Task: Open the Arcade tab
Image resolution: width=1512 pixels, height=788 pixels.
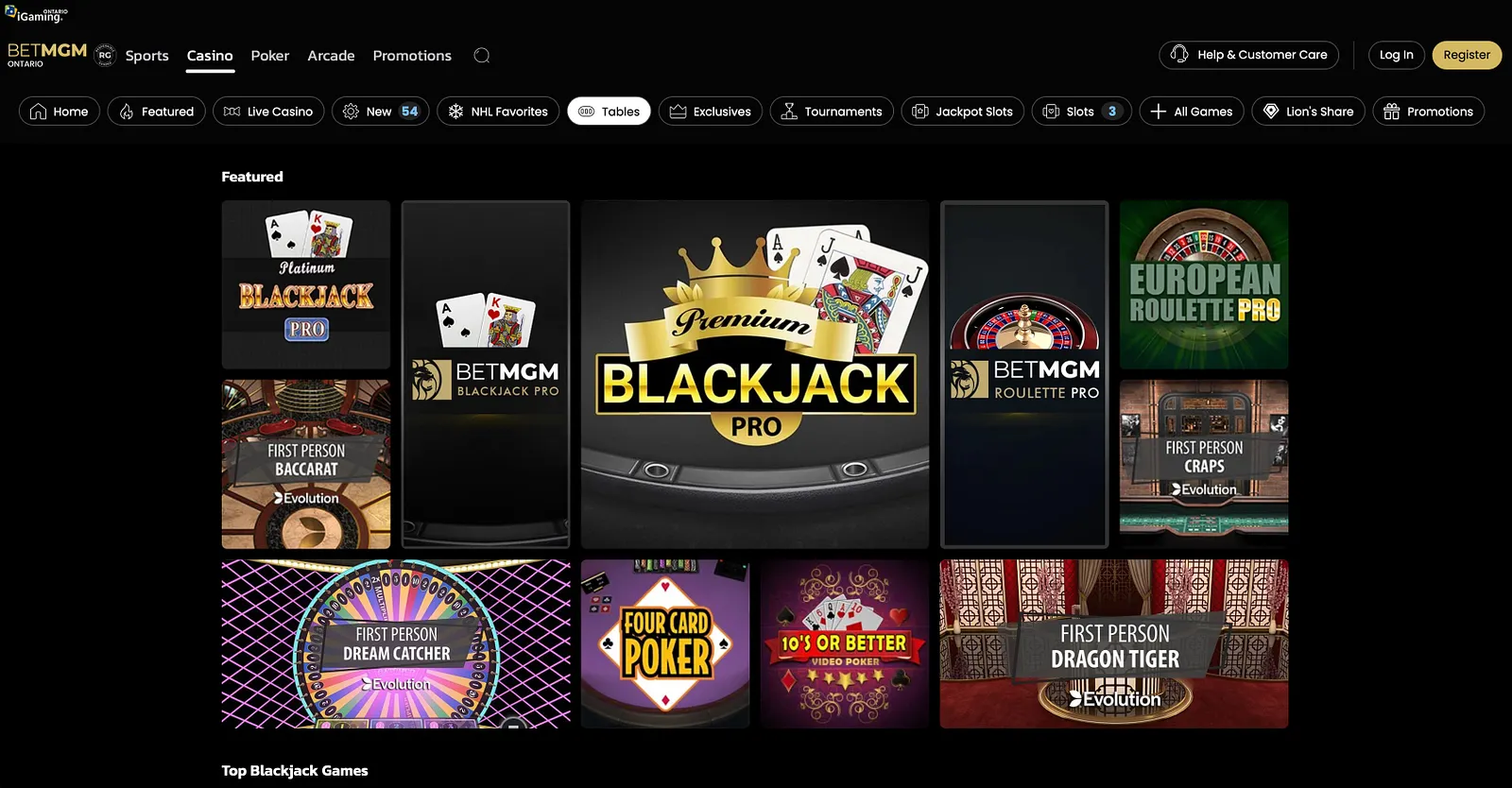Action: pyautogui.click(x=331, y=56)
